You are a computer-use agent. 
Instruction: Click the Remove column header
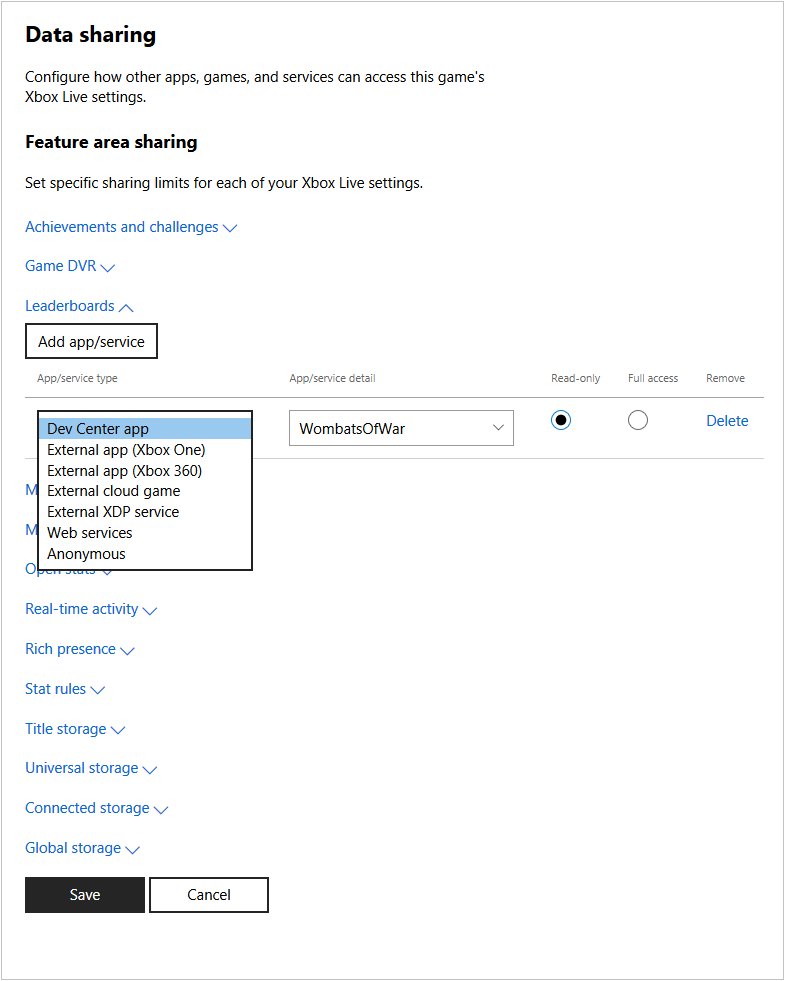726,379
